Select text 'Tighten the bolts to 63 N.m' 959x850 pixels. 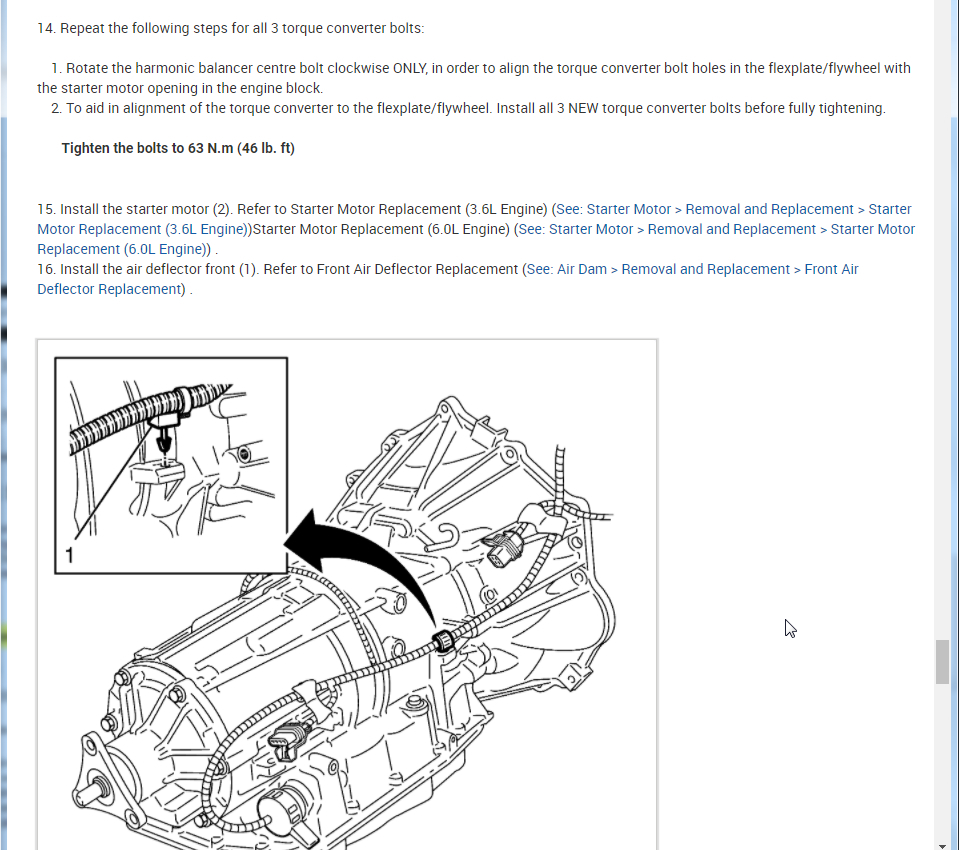[x=147, y=149]
